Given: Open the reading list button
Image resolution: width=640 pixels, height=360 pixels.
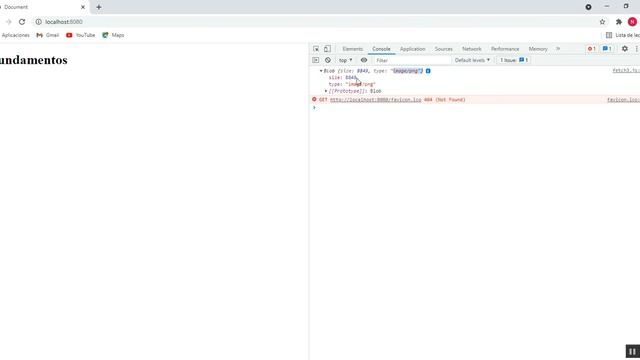Looking at the screenshot, I should click(622, 35).
